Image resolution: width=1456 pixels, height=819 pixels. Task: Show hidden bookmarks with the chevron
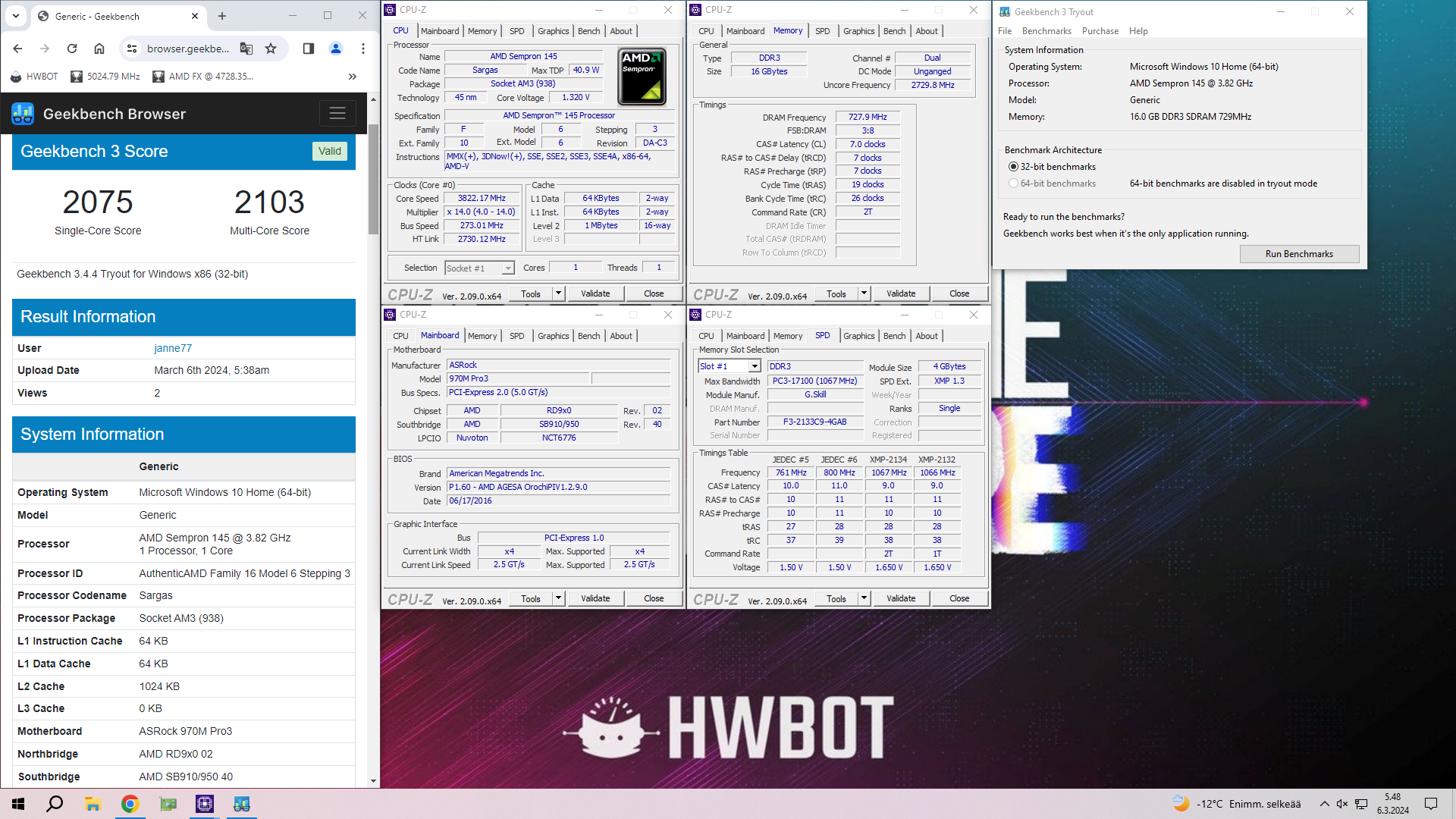tap(352, 77)
